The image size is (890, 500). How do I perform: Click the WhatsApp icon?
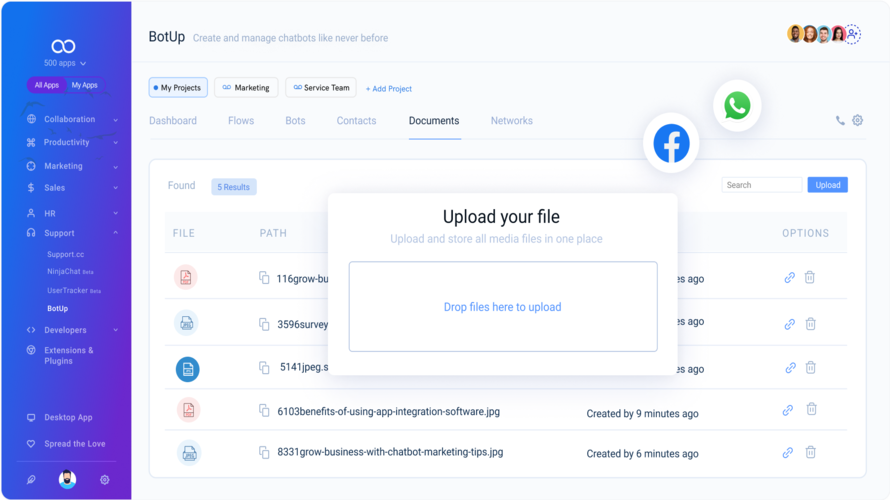click(x=737, y=106)
